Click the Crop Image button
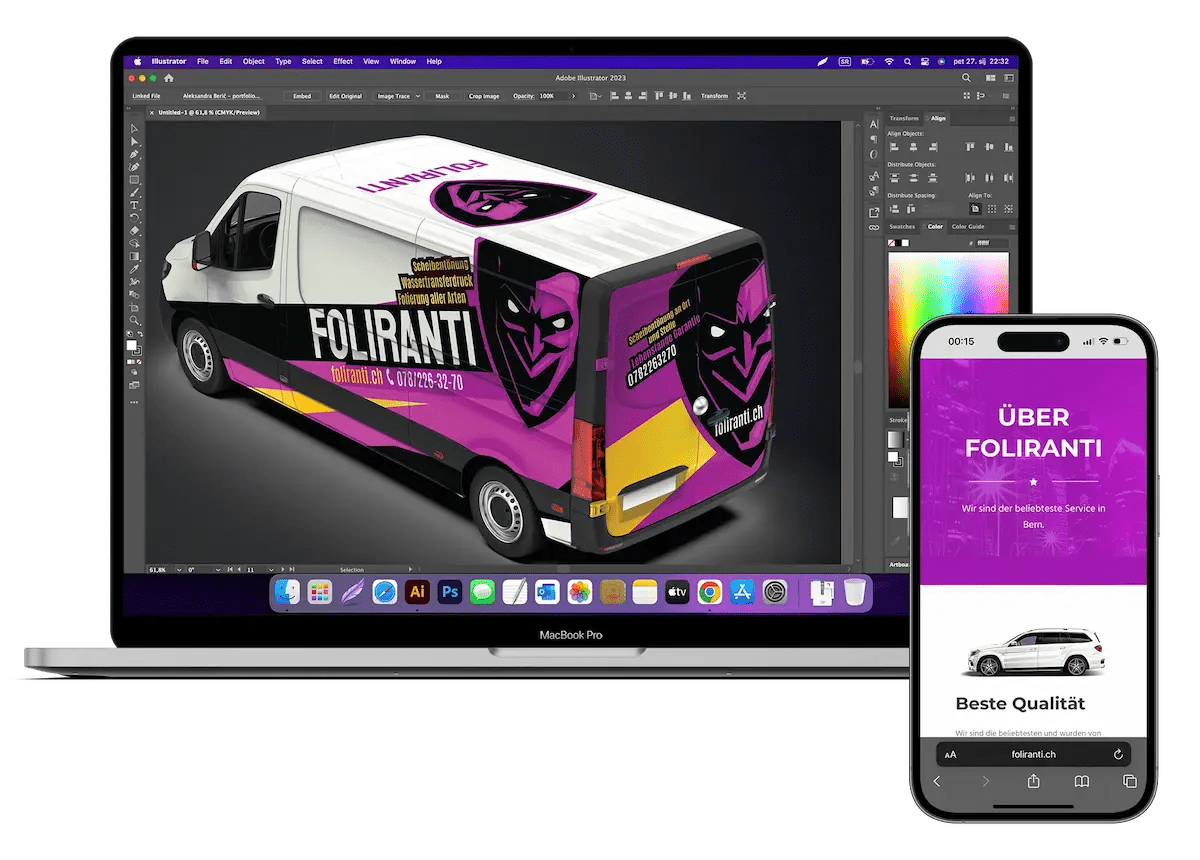 coord(484,96)
